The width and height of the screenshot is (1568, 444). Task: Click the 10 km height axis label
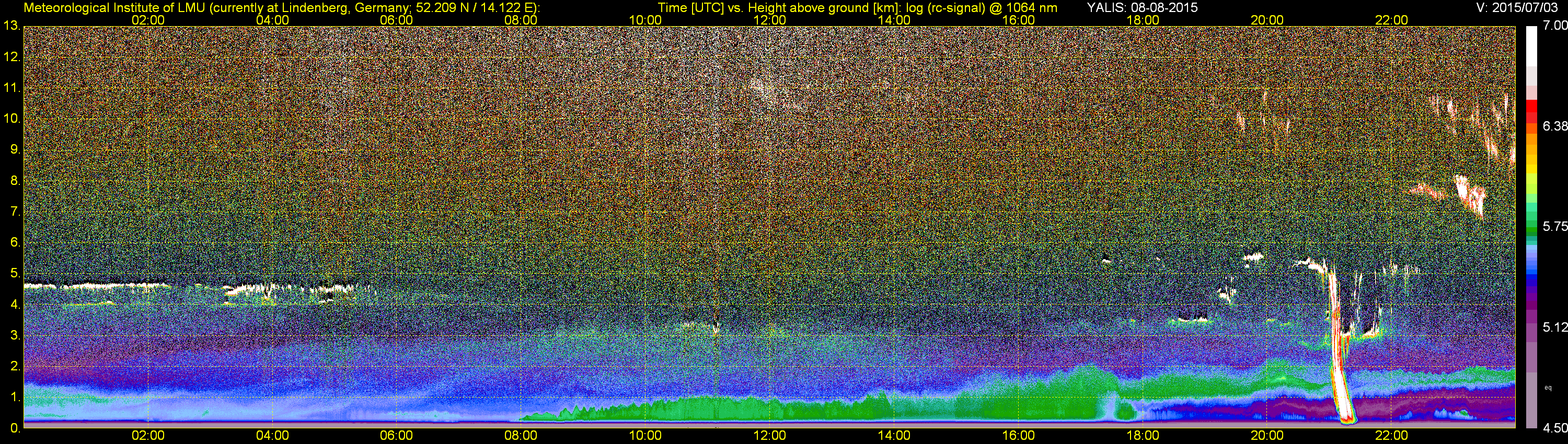11,119
